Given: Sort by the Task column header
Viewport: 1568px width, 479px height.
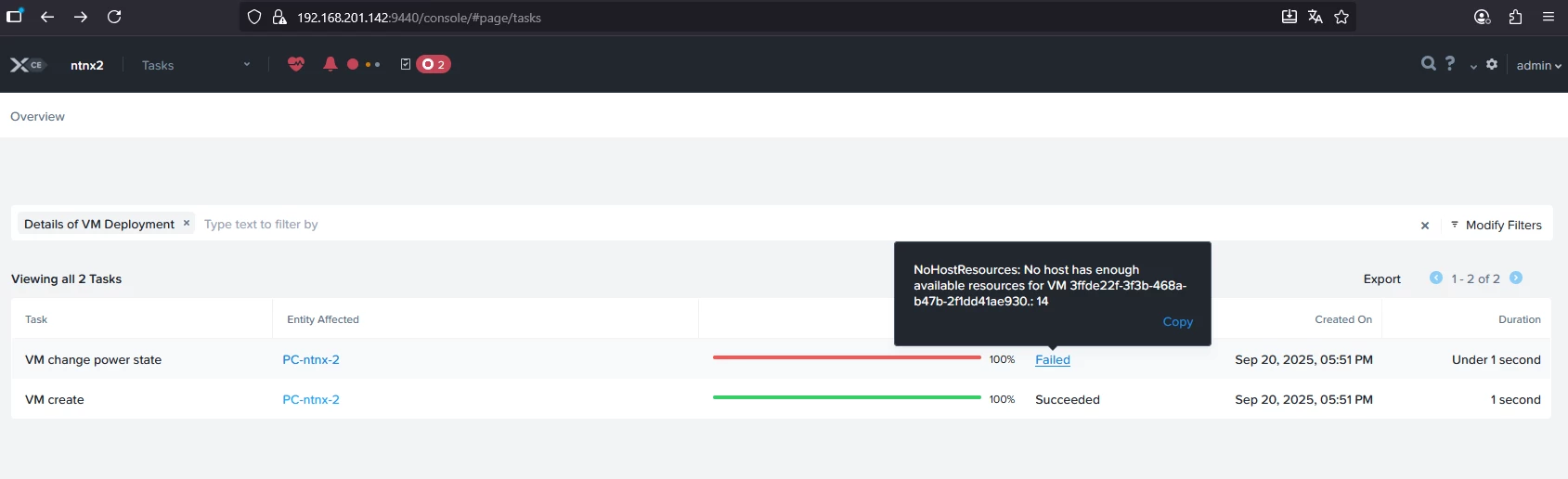Looking at the screenshot, I should point(36,319).
